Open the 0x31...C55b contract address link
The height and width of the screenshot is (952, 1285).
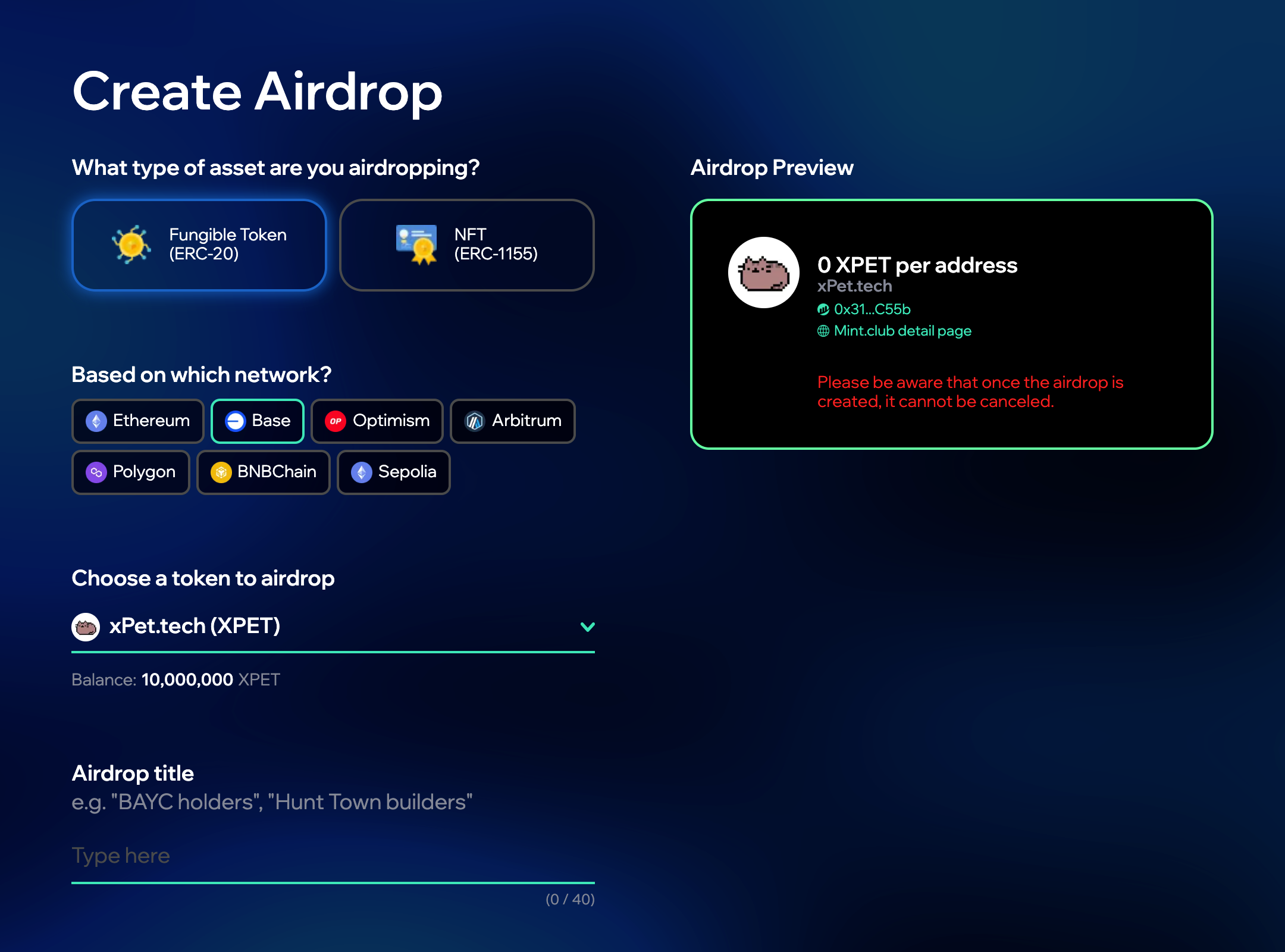click(x=872, y=309)
